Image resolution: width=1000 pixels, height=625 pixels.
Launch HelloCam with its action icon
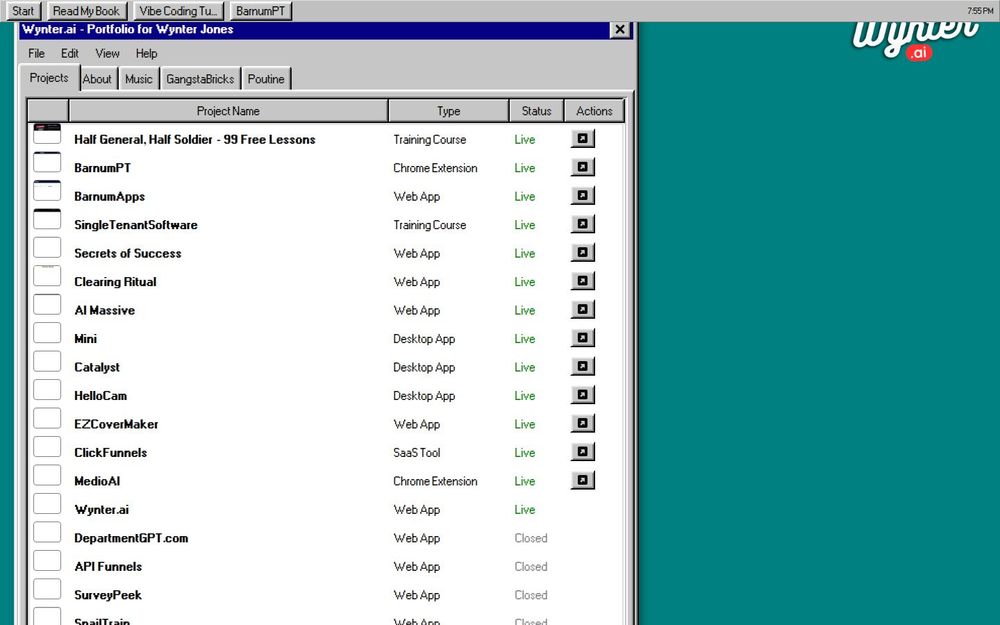[x=582, y=395]
